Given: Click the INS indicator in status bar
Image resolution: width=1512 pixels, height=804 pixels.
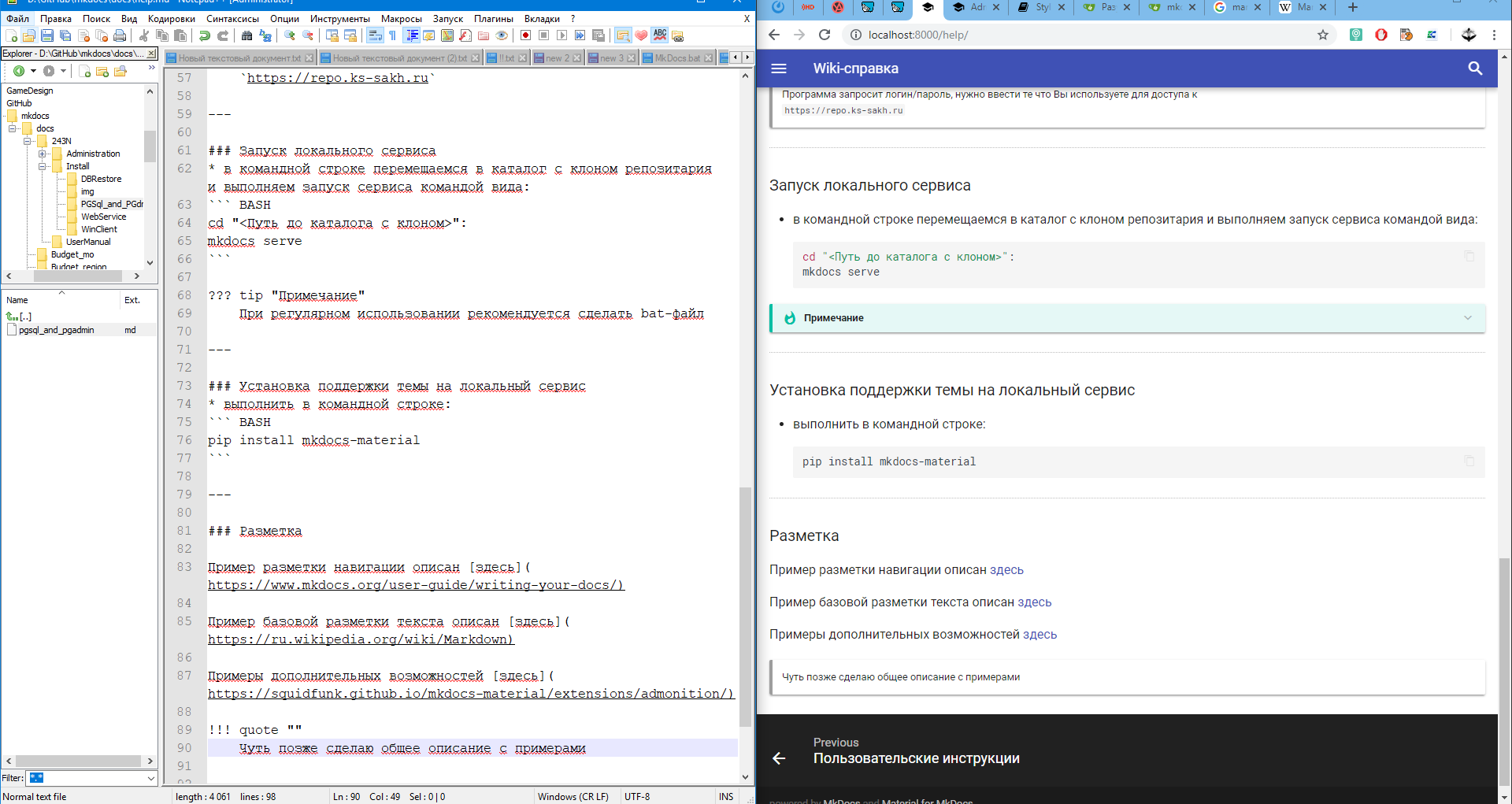Looking at the screenshot, I should point(726,796).
